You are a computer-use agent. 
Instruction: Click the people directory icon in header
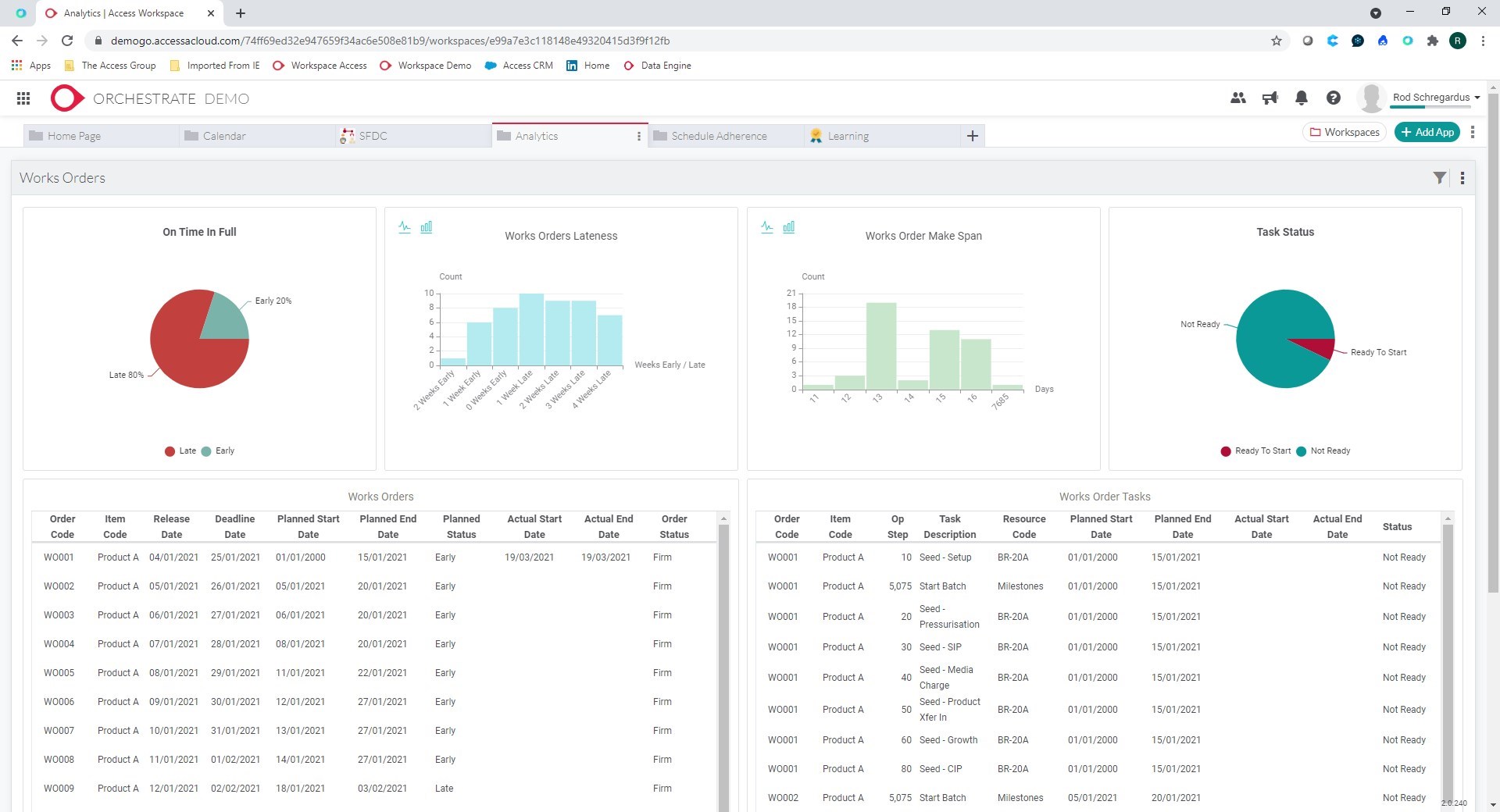point(1238,98)
